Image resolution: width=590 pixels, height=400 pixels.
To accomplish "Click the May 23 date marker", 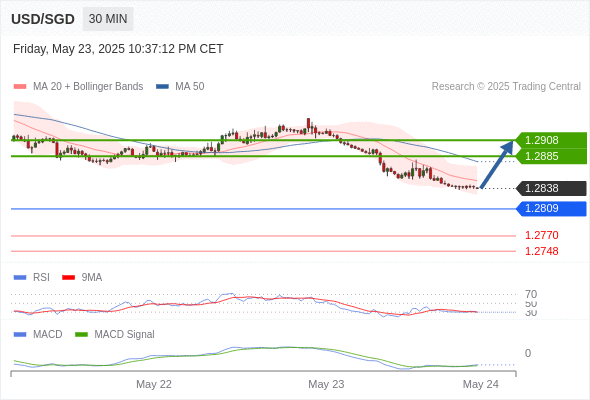I will click(x=326, y=384).
